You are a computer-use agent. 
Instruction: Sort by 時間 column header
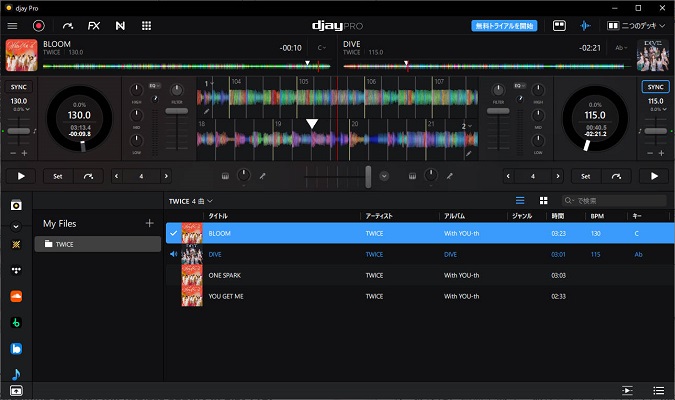point(558,216)
